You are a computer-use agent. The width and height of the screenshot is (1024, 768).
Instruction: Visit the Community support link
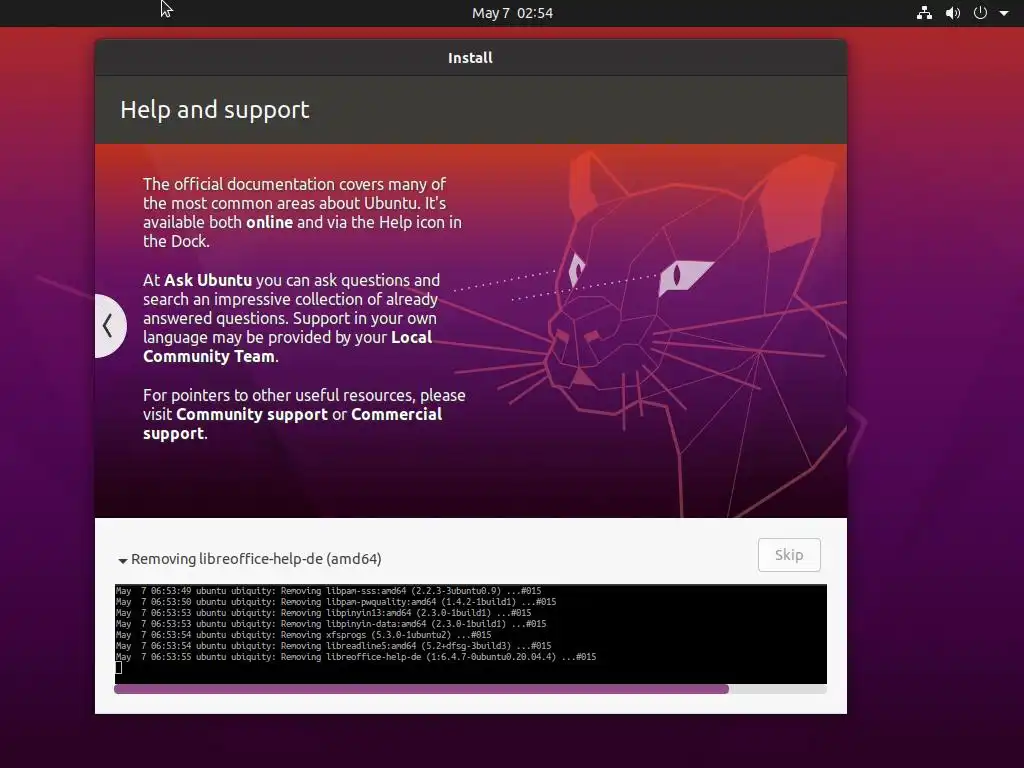pos(251,414)
